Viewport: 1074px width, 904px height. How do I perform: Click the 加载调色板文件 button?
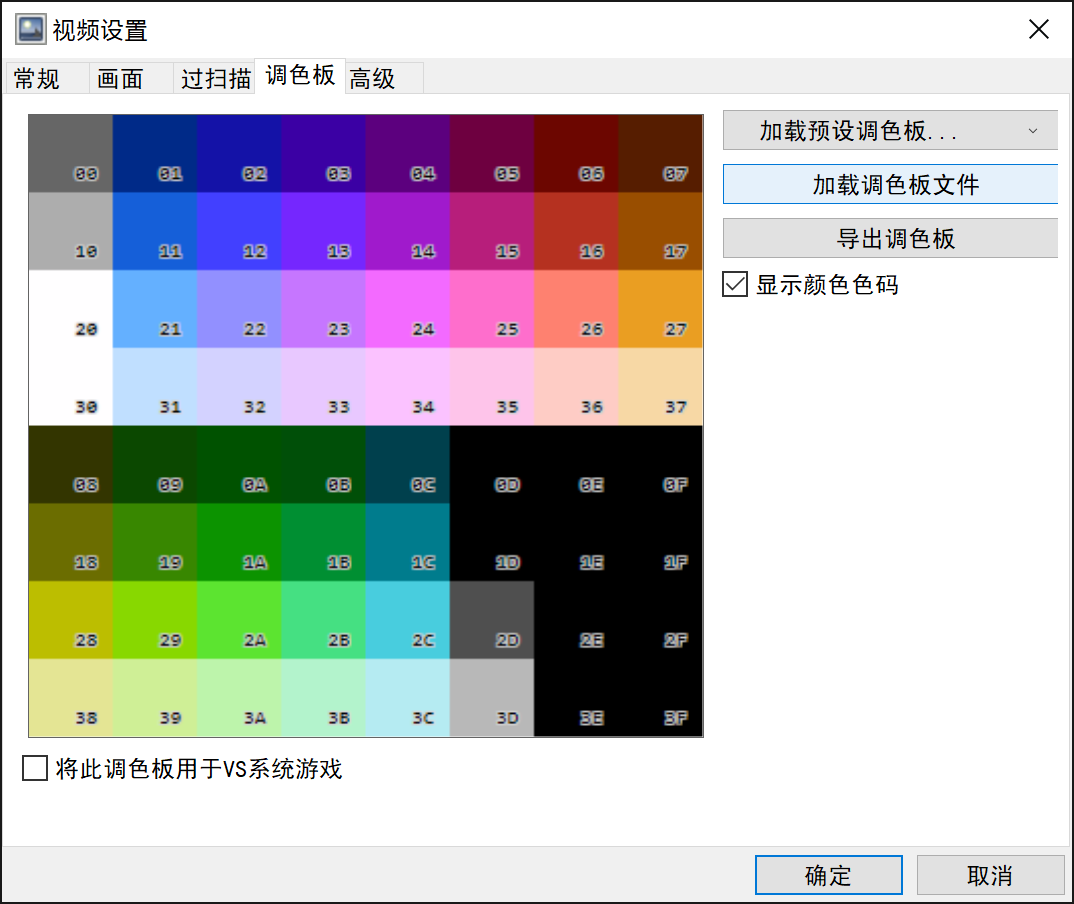coord(890,184)
